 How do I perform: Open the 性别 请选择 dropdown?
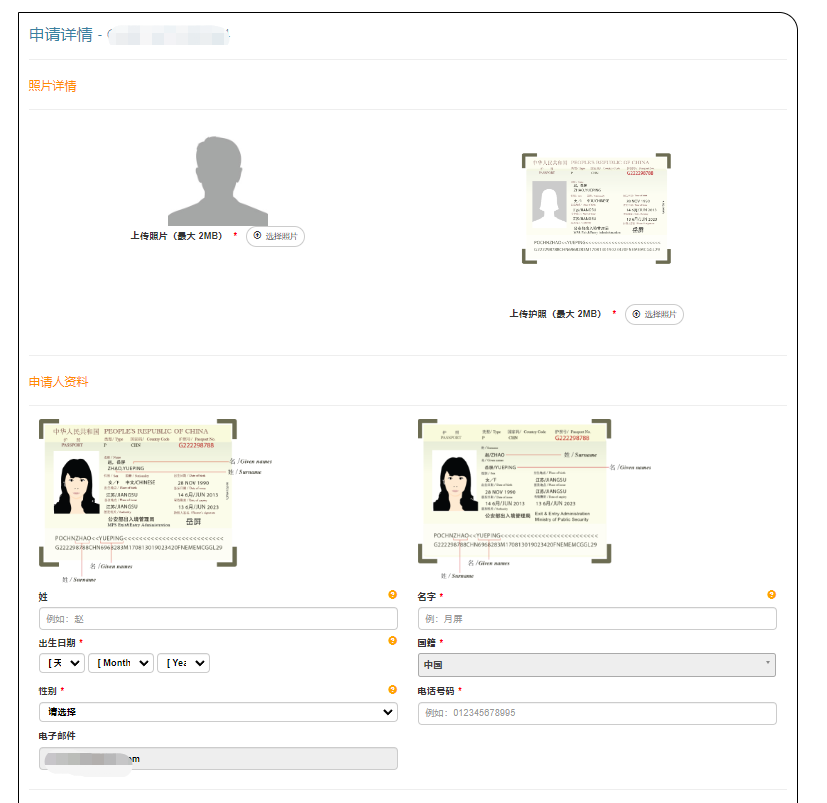[x=213, y=712]
